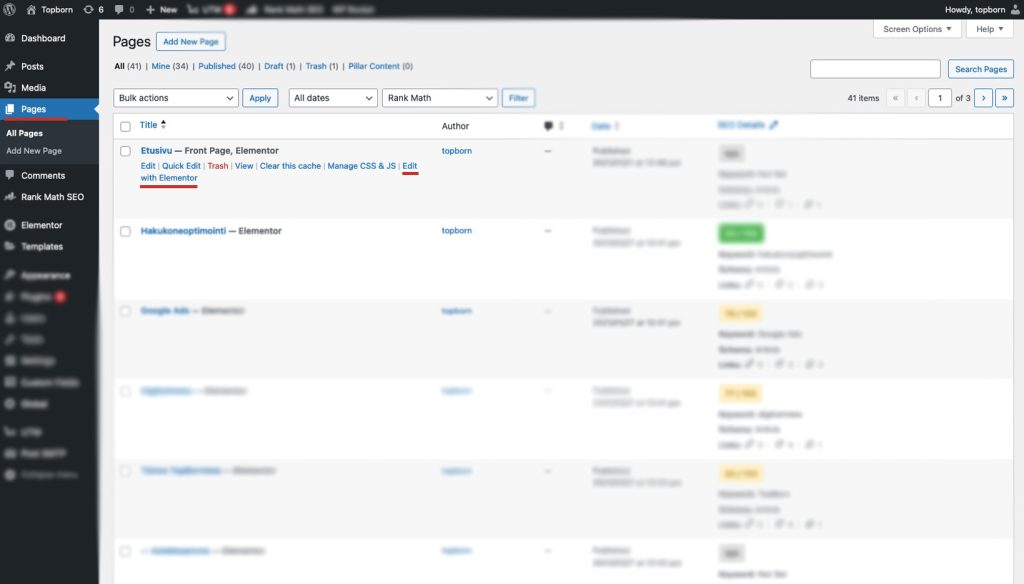1024x584 pixels.
Task: Toggle the select all pages checkbox
Action: coord(125,126)
